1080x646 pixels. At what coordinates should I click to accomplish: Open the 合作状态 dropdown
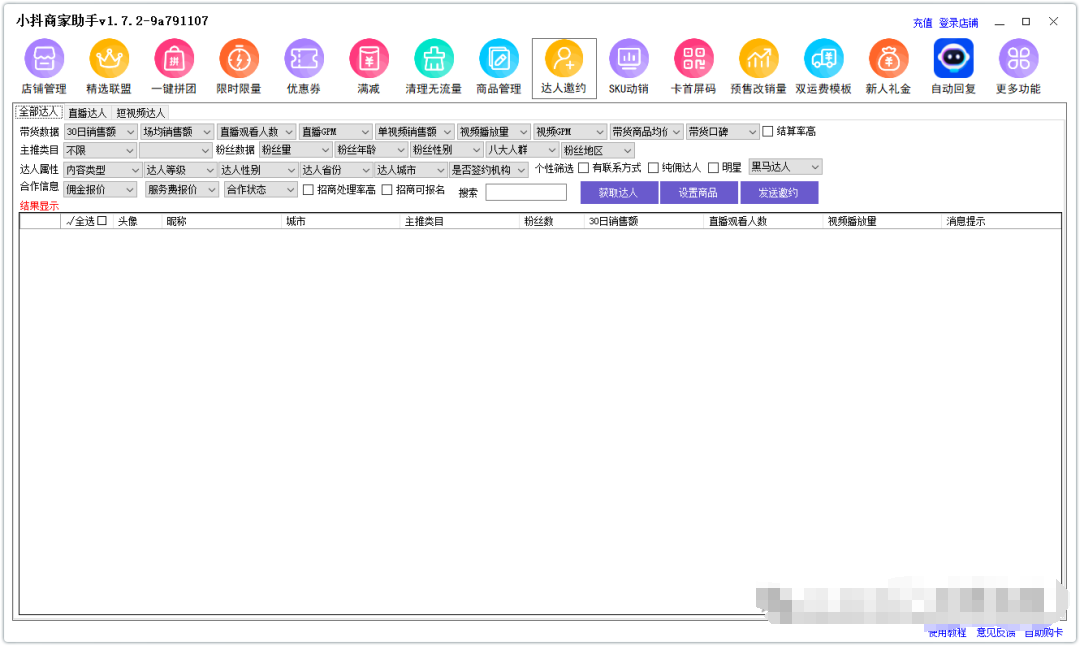click(x=260, y=189)
